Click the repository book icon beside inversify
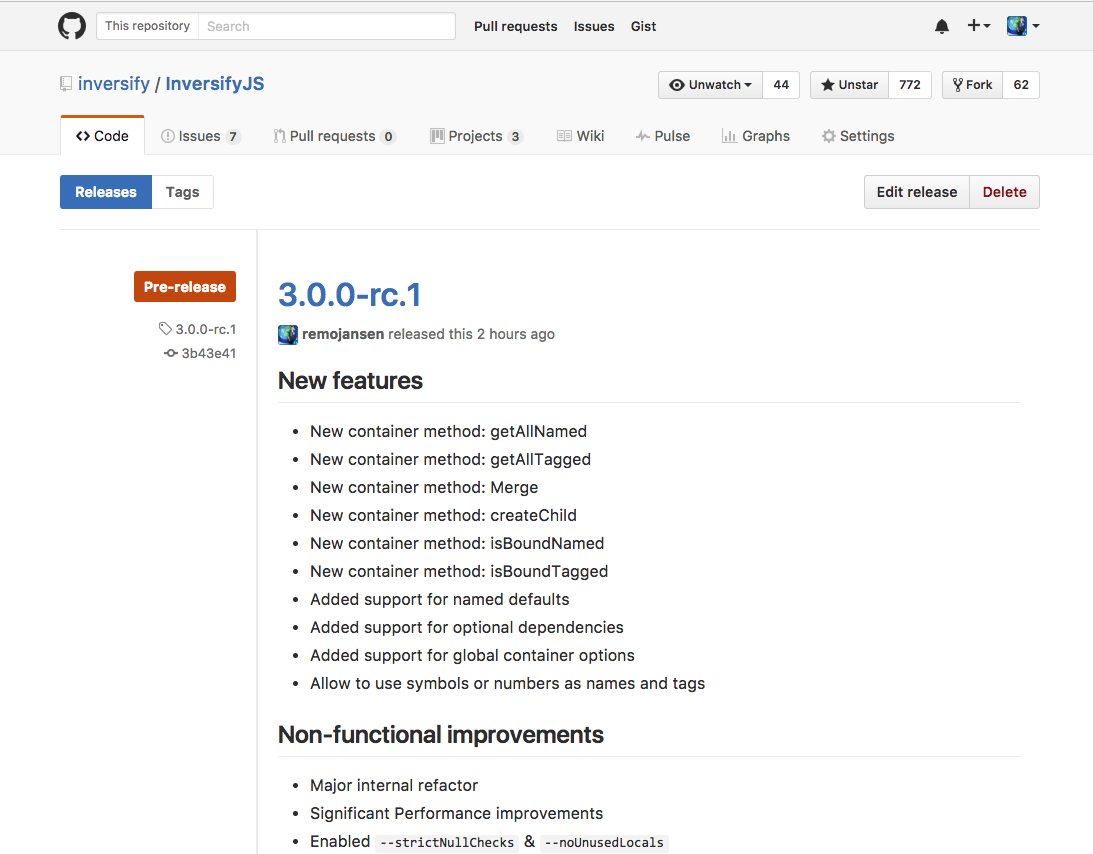 pyautogui.click(x=66, y=84)
